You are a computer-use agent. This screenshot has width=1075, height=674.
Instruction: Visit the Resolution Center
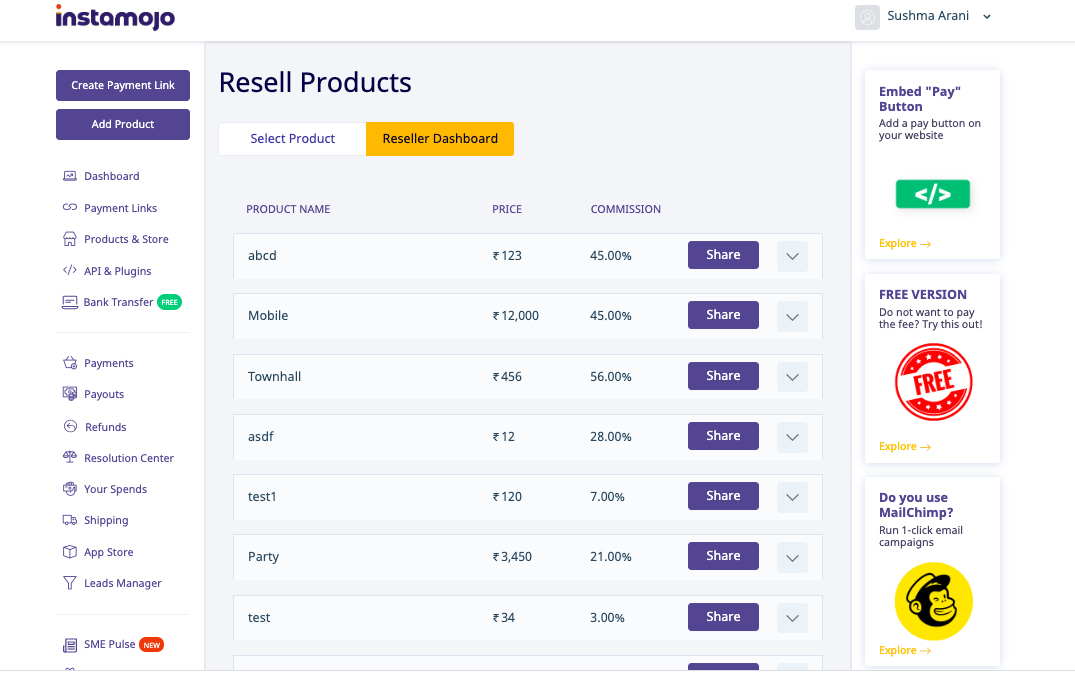click(x=127, y=458)
